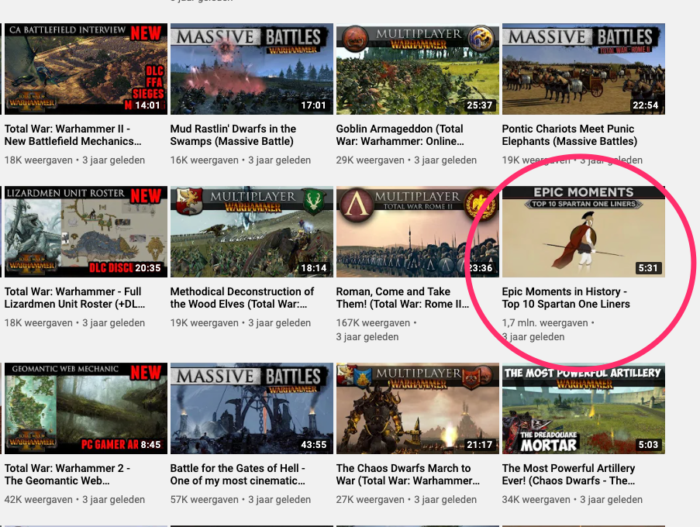The image size is (700, 527).
Task: Open the Mud Rastlin' Dwarfs video thumbnail
Action: point(252,69)
